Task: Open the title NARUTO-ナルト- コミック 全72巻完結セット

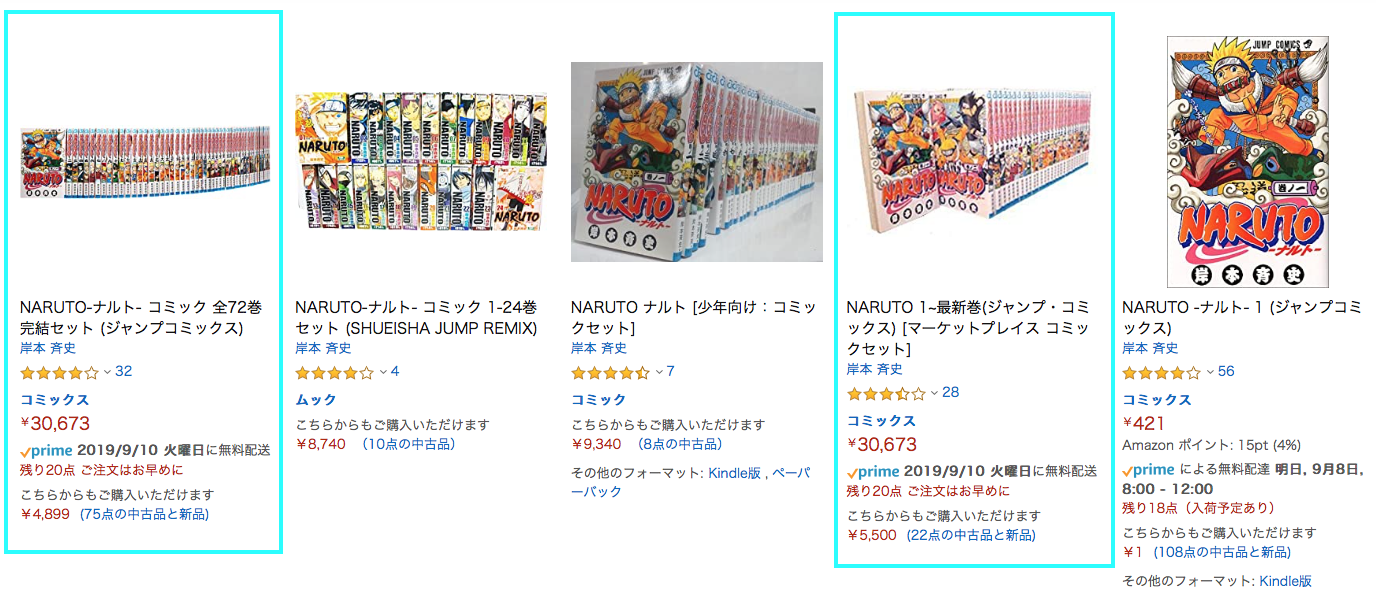Action: click(x=141, y=318)
